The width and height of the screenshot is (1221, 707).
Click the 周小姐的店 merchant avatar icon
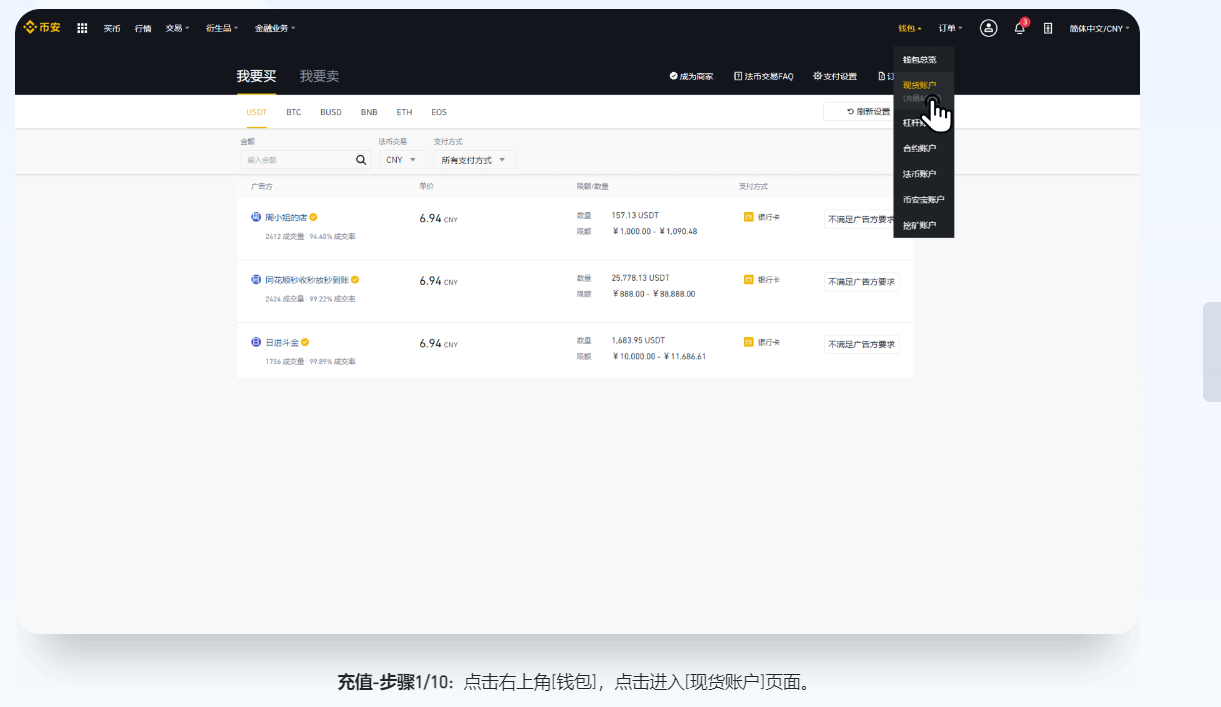pyautogui.click(x=256, y=217)
